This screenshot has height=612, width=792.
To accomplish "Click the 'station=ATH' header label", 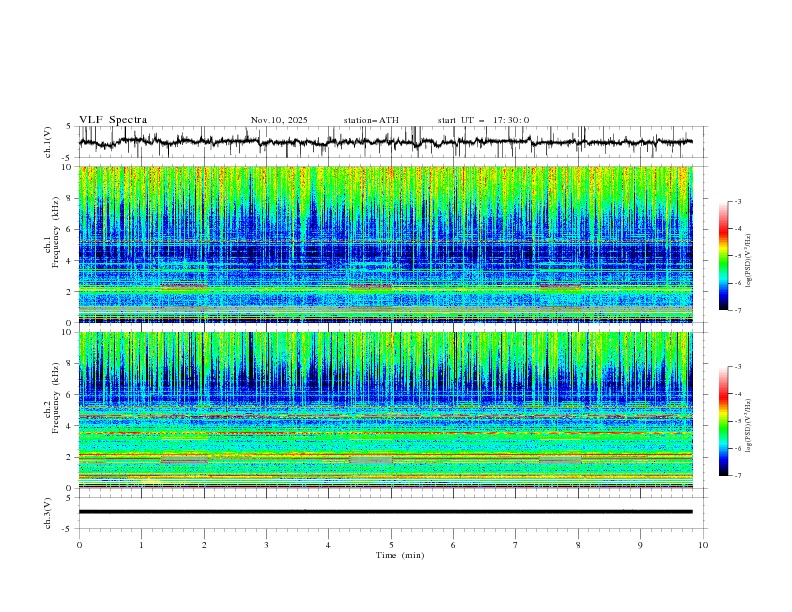I will point(371,120).
